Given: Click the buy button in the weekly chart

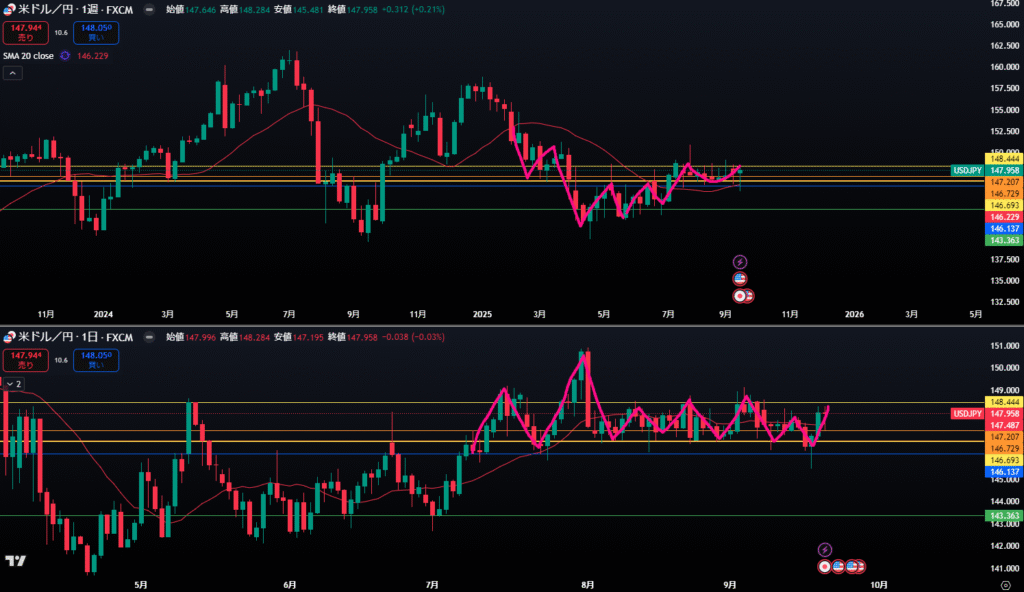Looking at the screenshot, I should click(95, 34).
